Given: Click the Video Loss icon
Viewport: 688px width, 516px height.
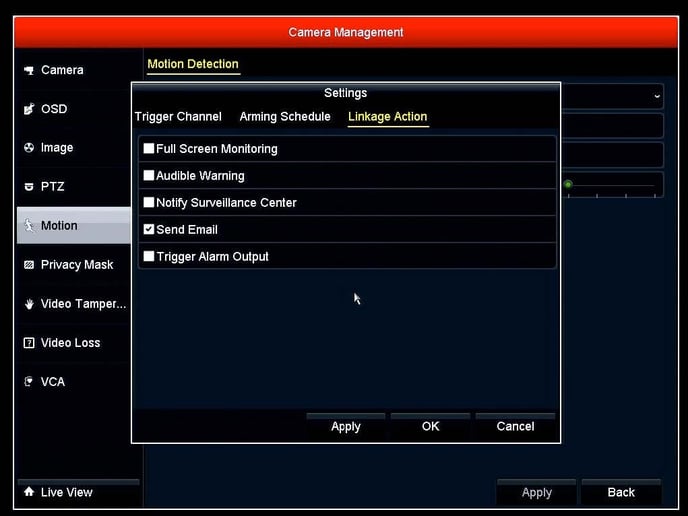Looking at the screenshot, I should point(29,343).
